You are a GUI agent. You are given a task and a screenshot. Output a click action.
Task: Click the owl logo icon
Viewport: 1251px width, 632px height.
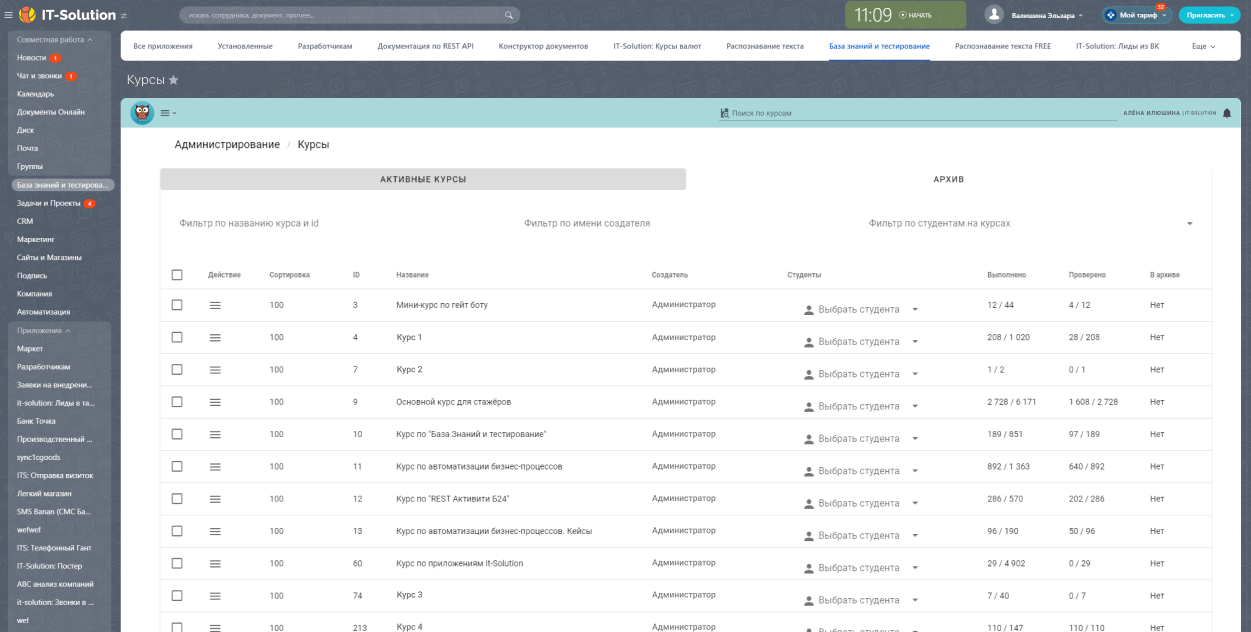pyautogui.click(x=142, y=113)
